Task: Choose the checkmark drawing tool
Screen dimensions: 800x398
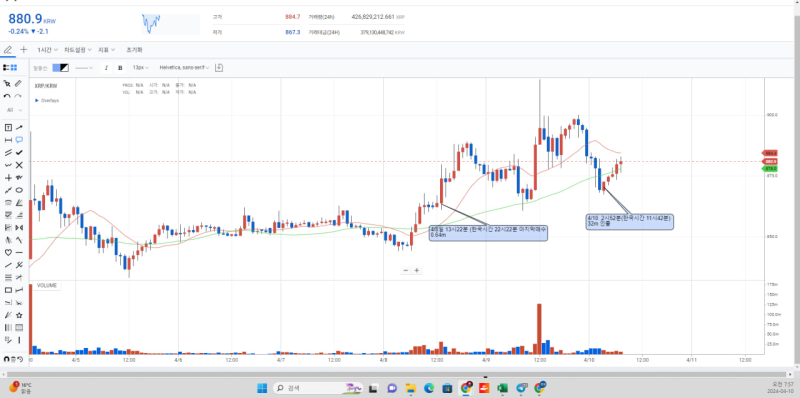Action: coord(19,153)
